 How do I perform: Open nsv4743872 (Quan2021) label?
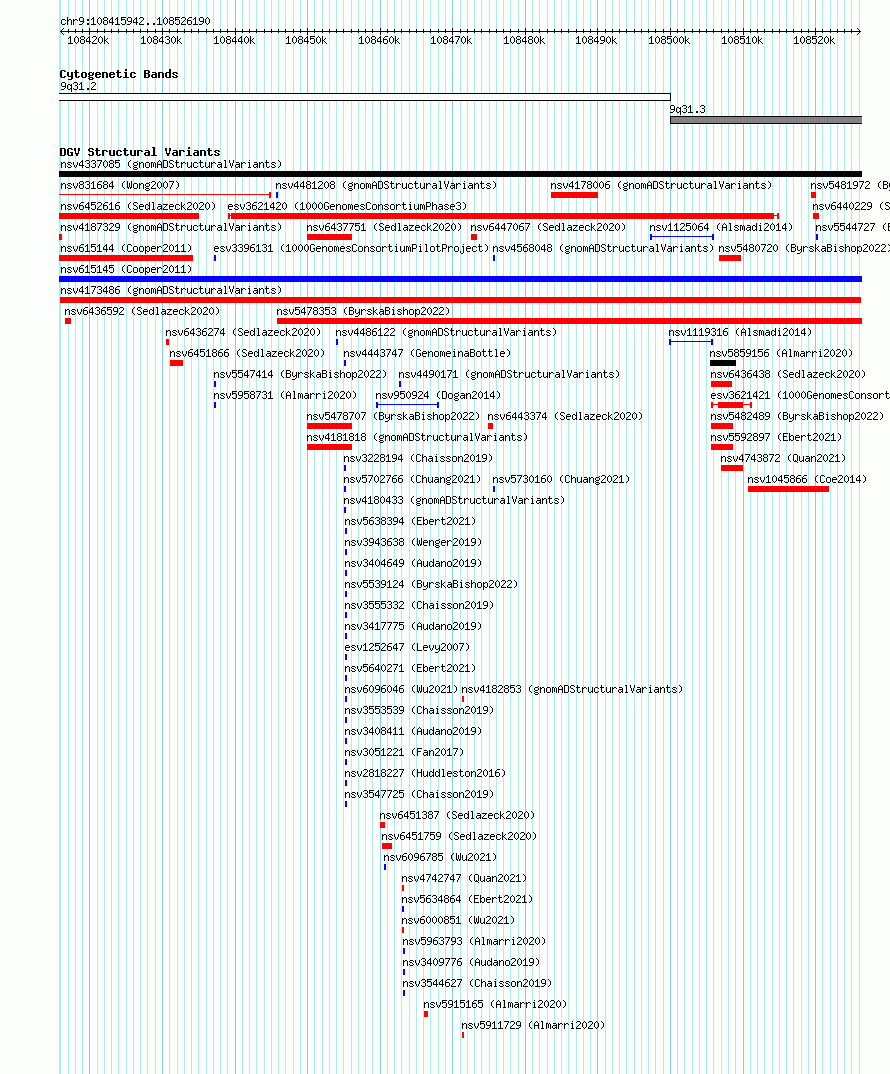[x=783, y=459]
